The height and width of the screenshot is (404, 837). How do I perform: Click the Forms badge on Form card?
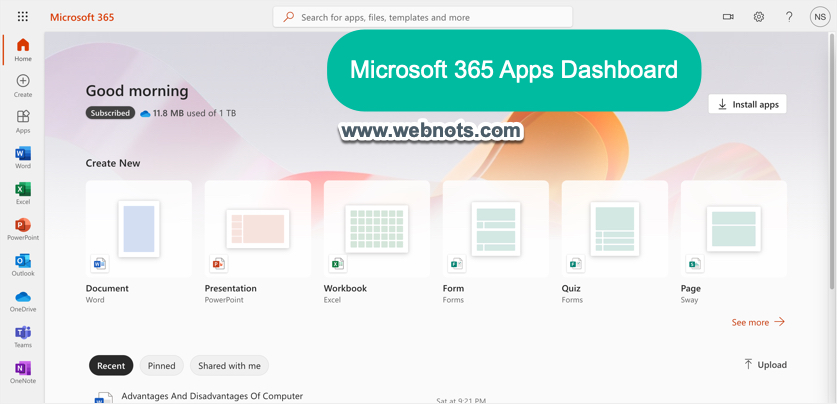(456, 263)
